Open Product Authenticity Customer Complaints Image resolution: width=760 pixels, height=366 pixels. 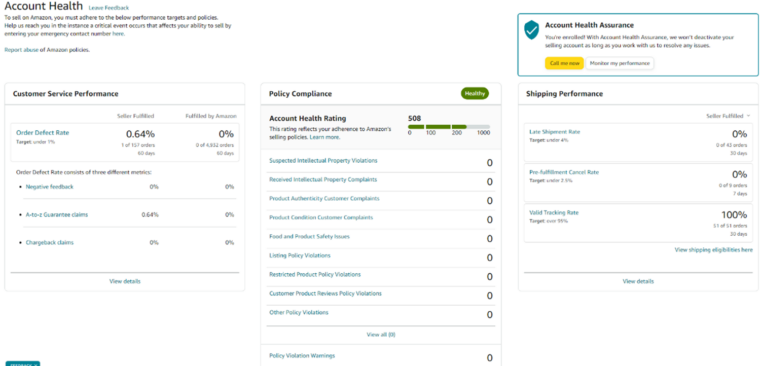tap(324, 199)
